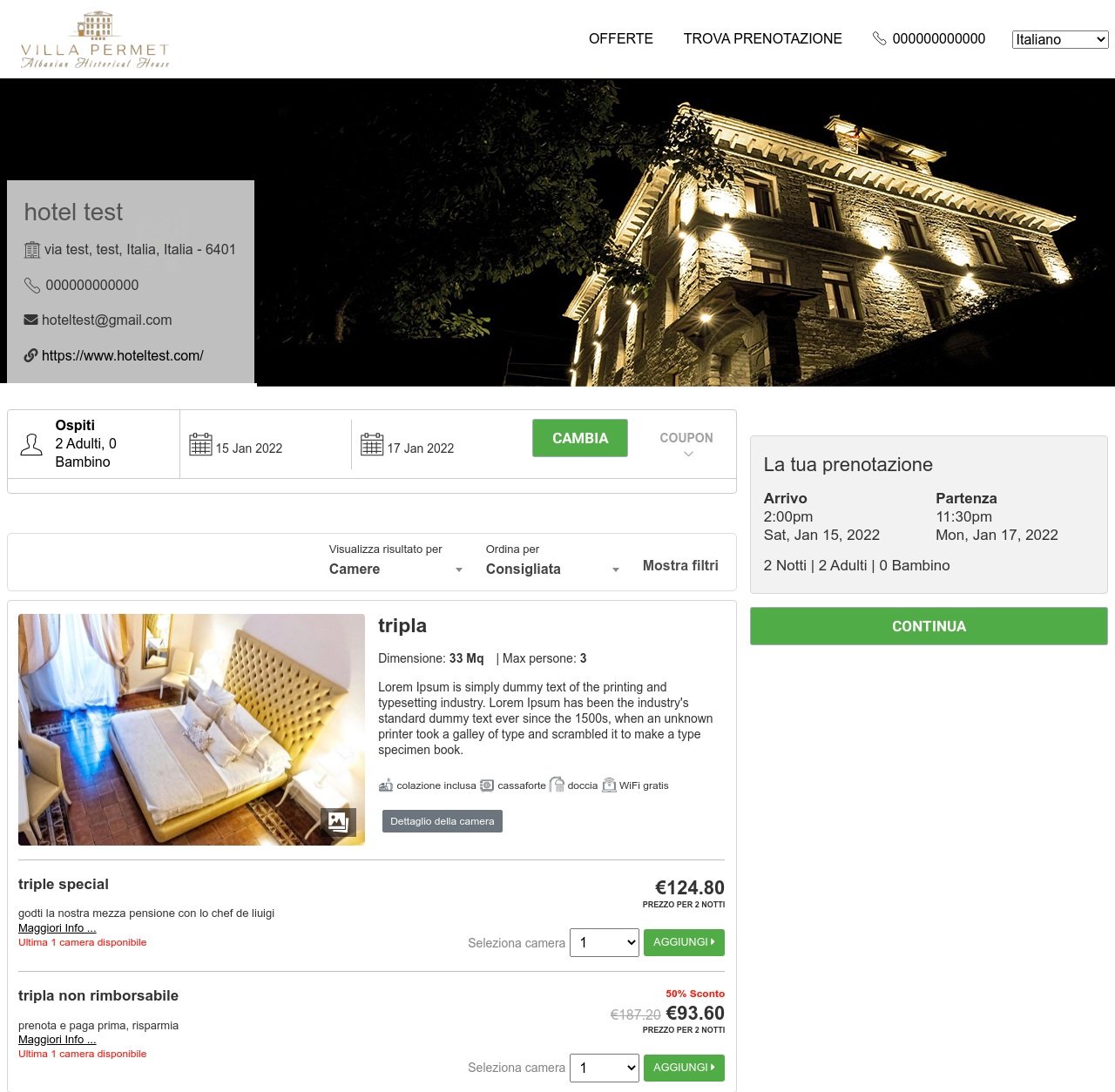This screenshot has height=1092, width=1115.
Task: Click the link icon beside the hotel website
Action: pyautogui.click(x=31, y=355)
